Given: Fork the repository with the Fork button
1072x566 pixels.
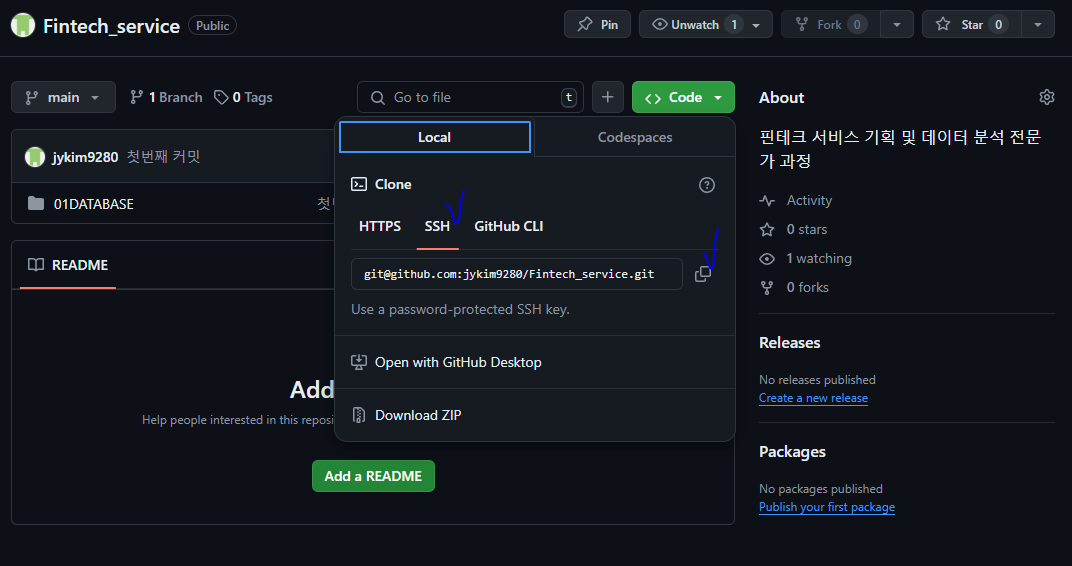Looking at the screenshot, I should pos(830,25).
